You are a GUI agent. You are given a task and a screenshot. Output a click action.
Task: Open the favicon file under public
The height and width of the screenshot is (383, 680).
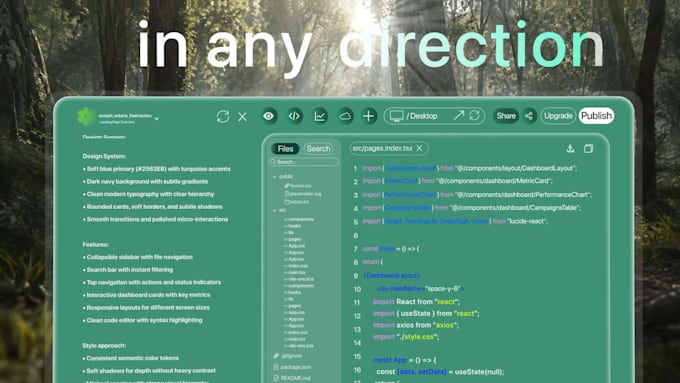click(x=298, y=186)
